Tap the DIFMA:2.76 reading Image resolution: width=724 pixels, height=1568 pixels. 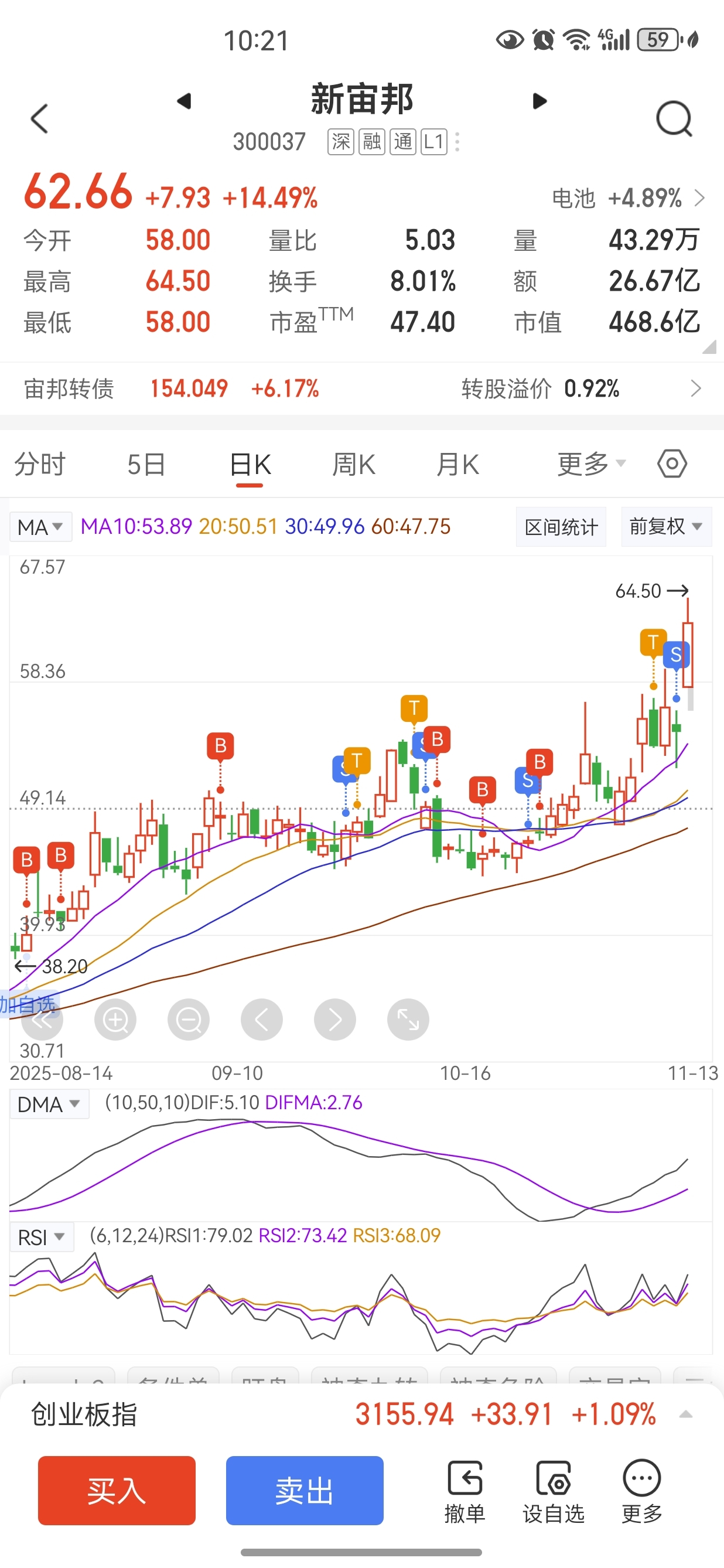(313, 1102)
